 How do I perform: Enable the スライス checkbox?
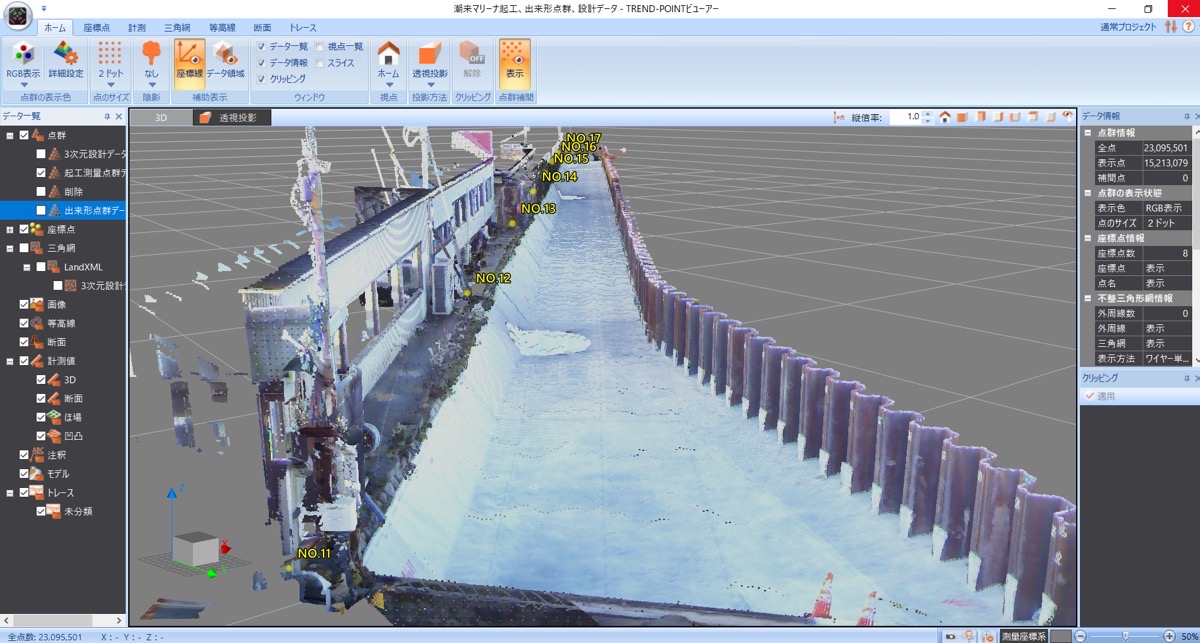(x=320, y=63)
